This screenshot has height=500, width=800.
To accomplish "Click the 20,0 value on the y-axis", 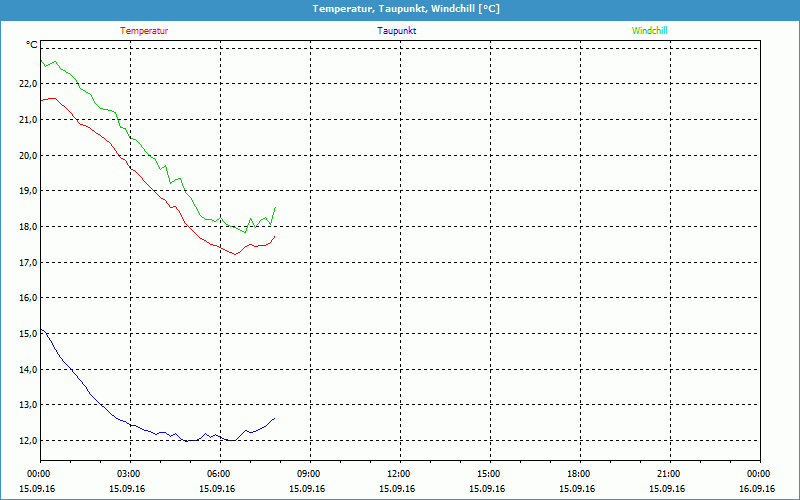I will (27, 155).
